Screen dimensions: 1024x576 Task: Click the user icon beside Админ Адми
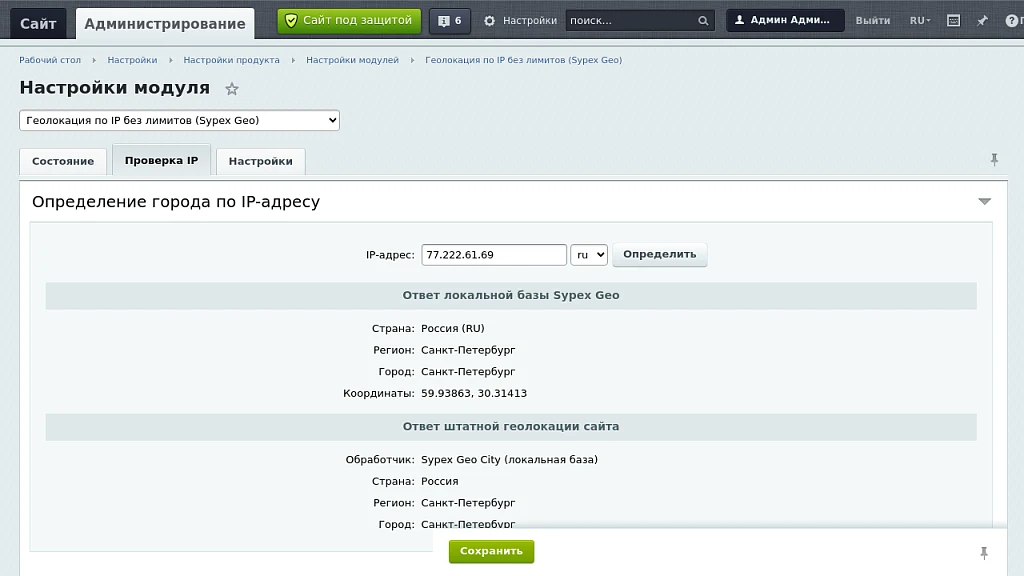(x=739, y=20)
